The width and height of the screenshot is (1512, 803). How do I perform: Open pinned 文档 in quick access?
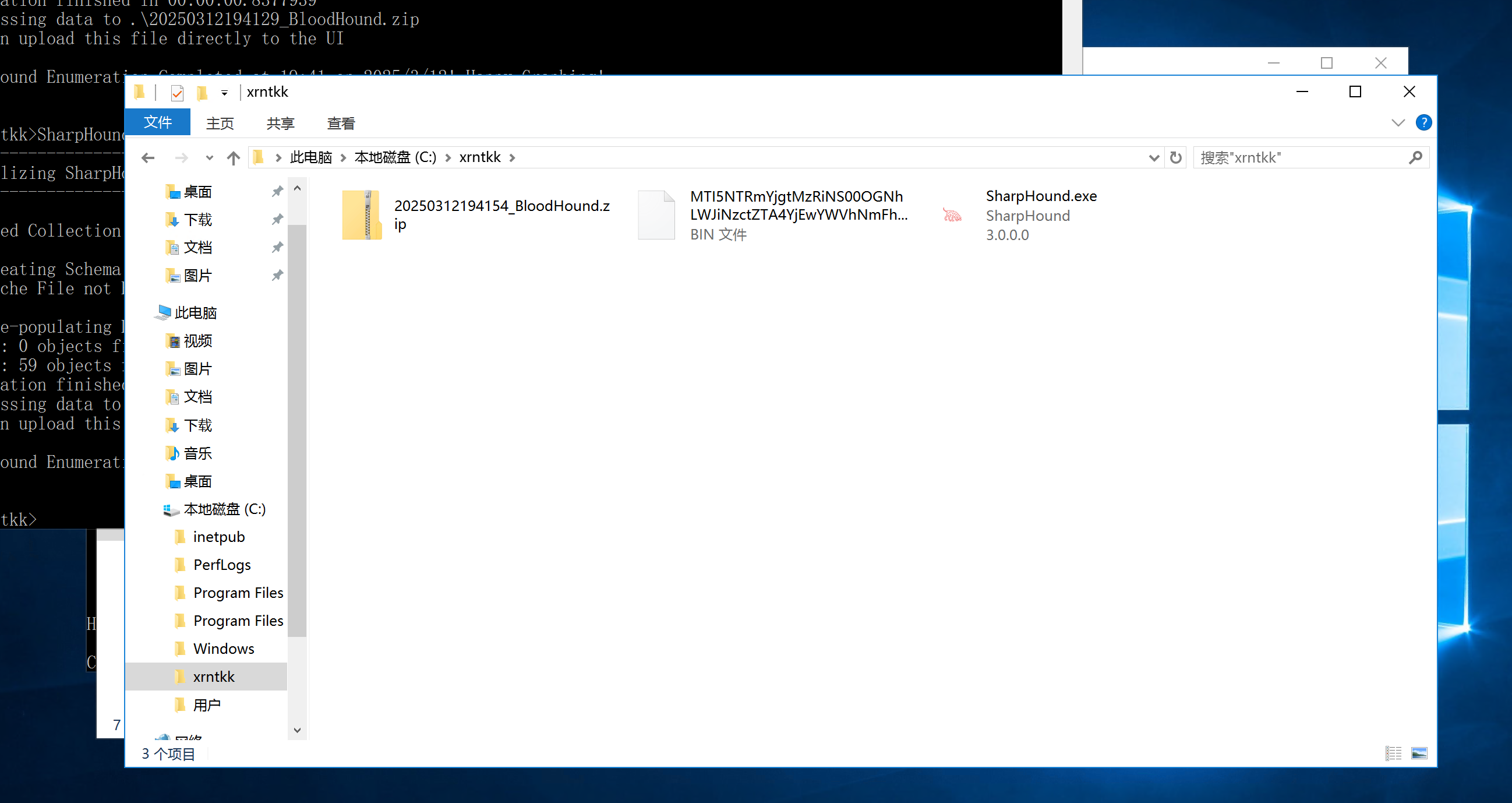[198, 247]
